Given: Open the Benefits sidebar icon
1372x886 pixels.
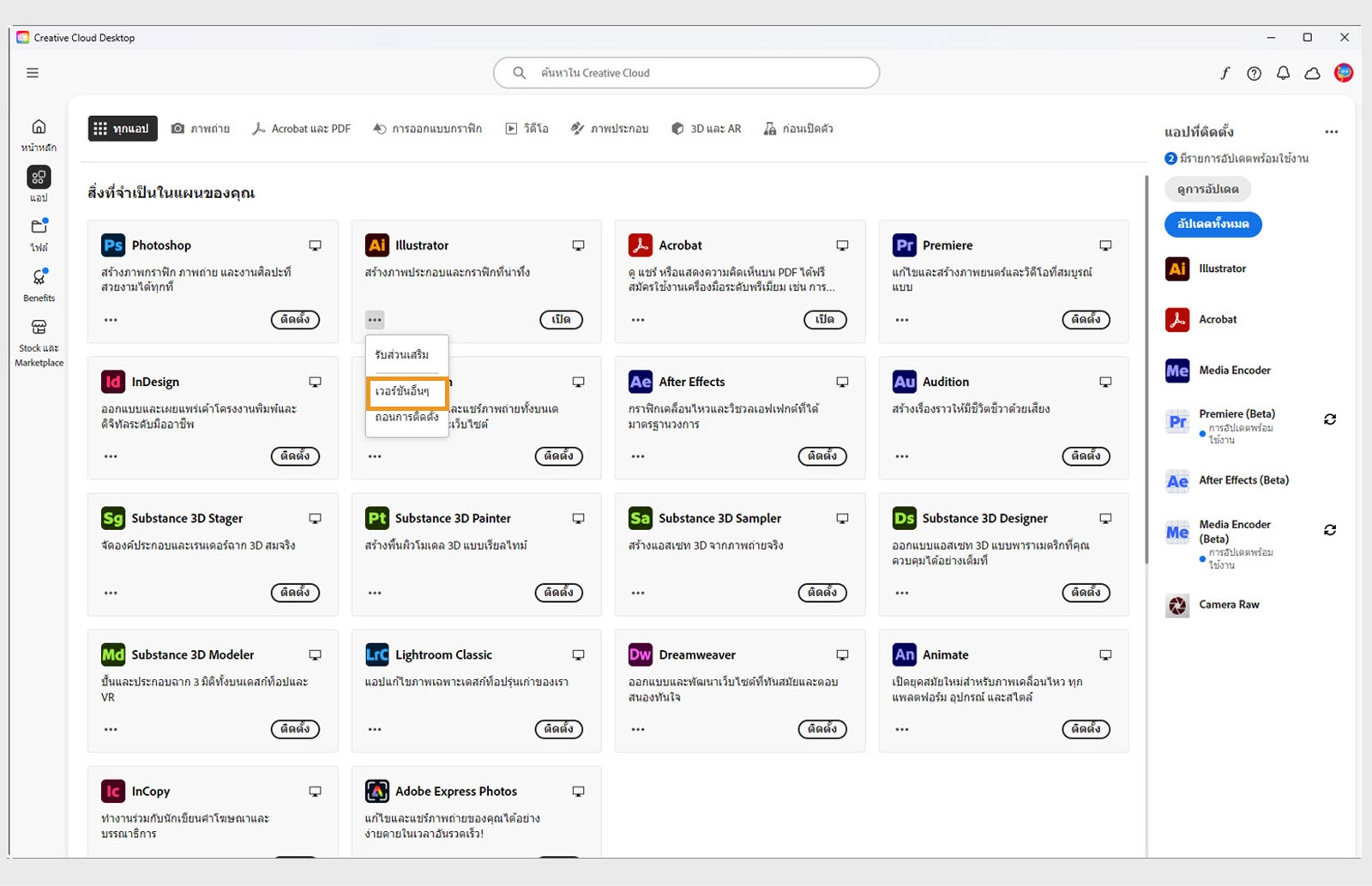Looking at the screenshot, I should pos(39,277).
